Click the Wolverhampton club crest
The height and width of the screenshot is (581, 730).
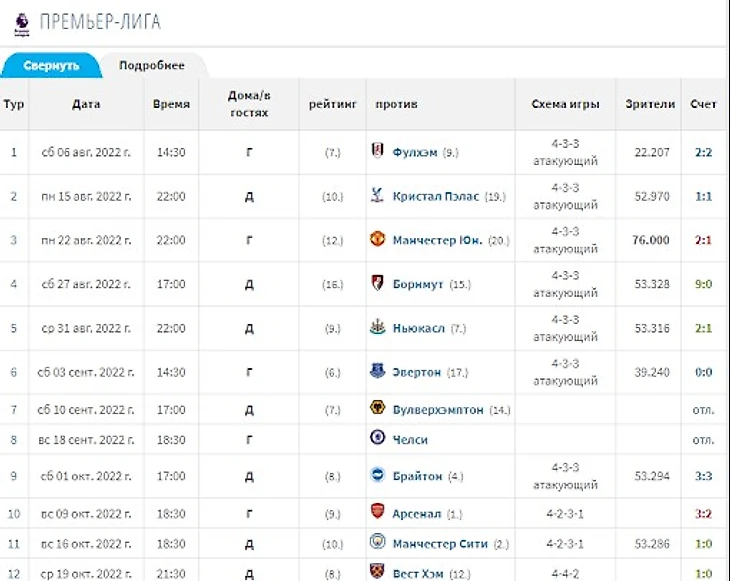tap(376, 409)
